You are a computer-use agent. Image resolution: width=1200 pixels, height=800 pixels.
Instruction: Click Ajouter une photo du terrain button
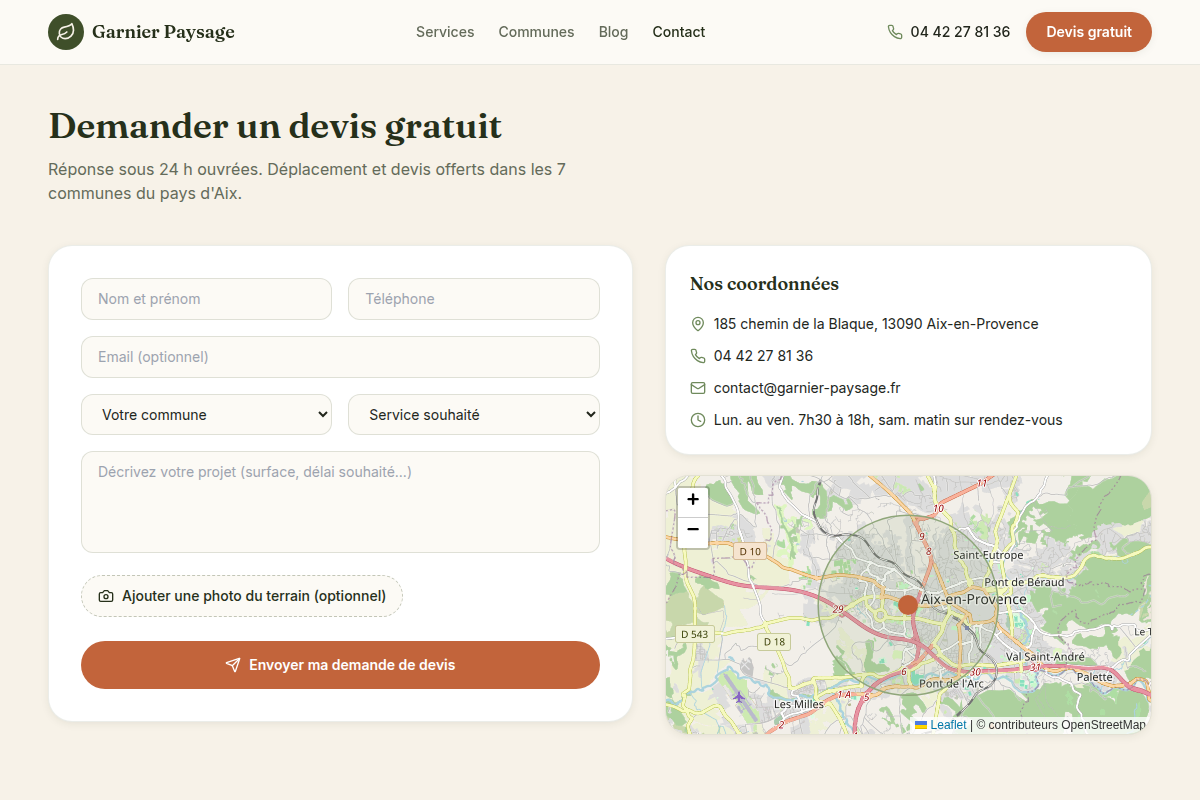[242, 596]
